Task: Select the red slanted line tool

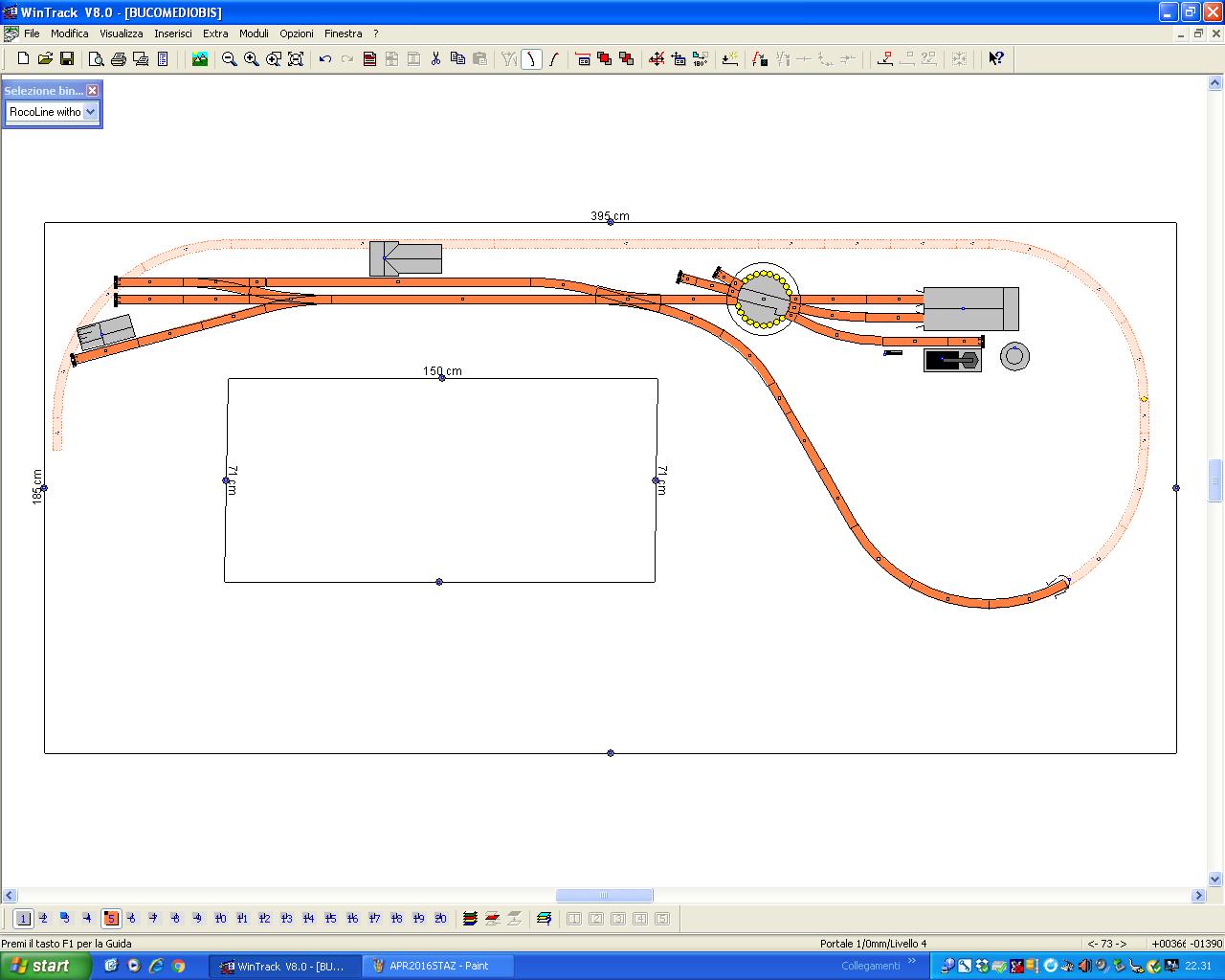Action: 553,58
